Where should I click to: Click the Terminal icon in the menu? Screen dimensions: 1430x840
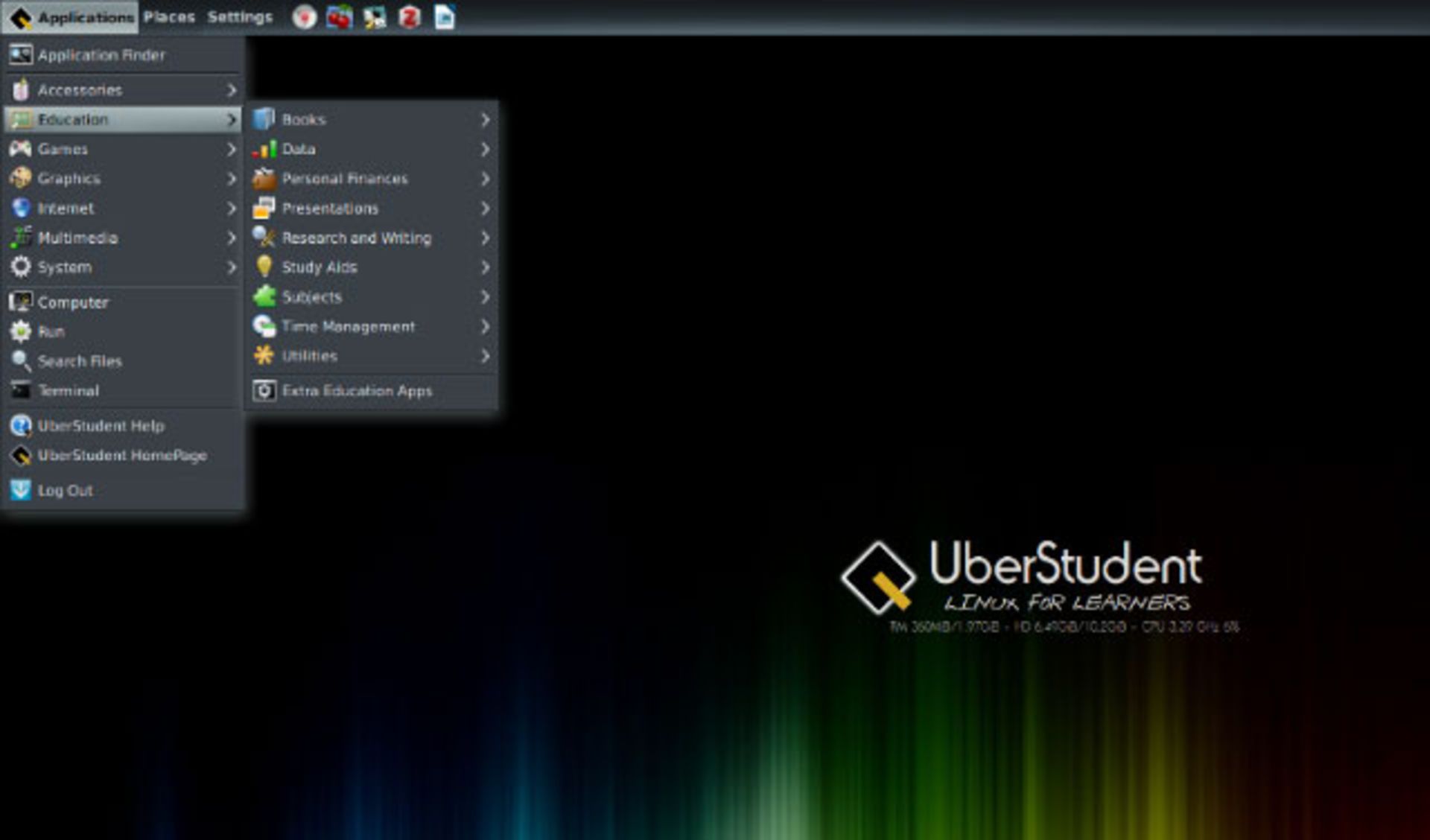pyautogui.click(x=22, y=390)
